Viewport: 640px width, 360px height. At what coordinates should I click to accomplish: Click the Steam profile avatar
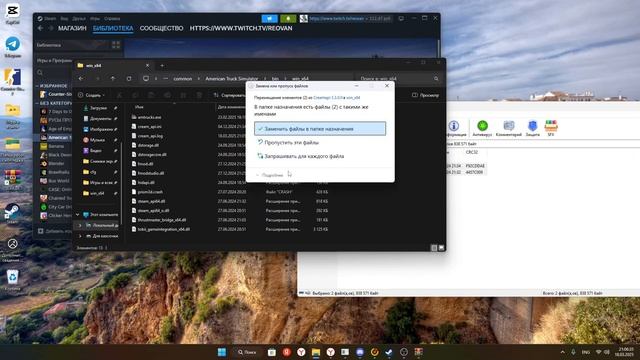point(304,18)
